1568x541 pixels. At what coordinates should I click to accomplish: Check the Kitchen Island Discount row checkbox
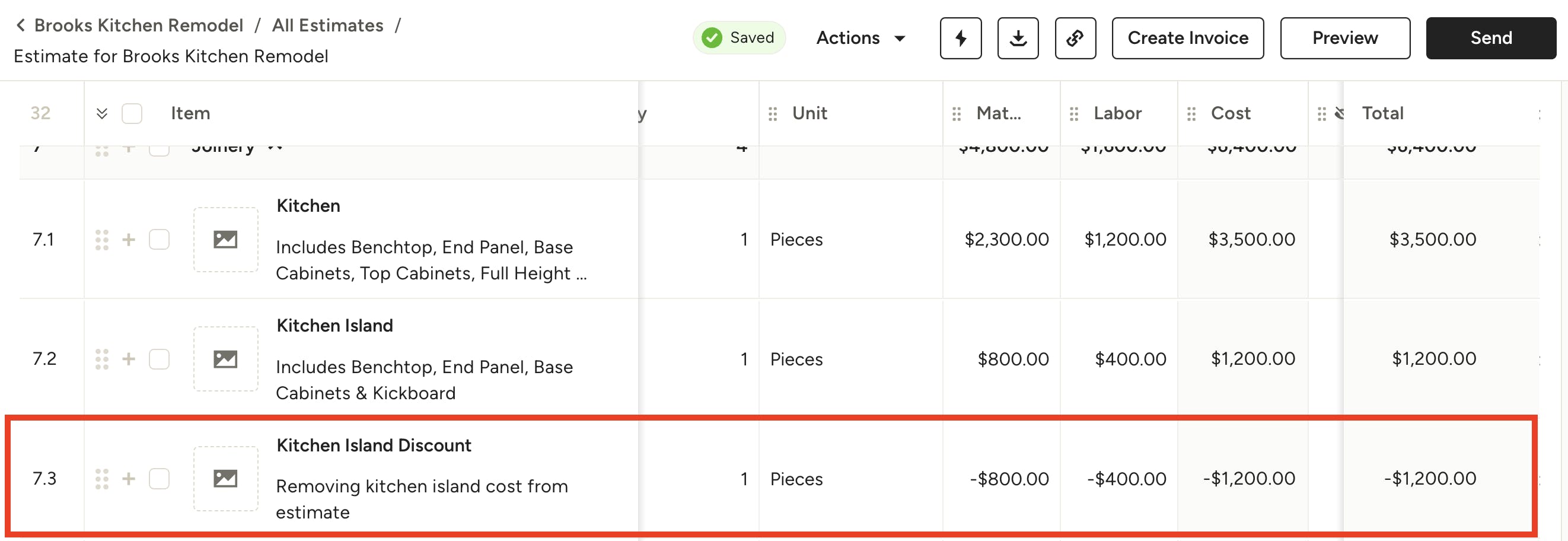click(159, 478)
